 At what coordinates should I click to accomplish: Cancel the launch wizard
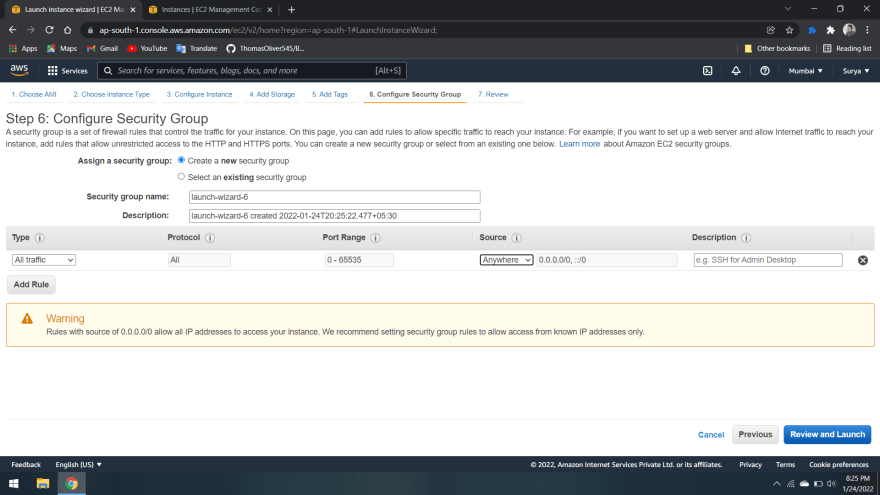coord(711,435)
